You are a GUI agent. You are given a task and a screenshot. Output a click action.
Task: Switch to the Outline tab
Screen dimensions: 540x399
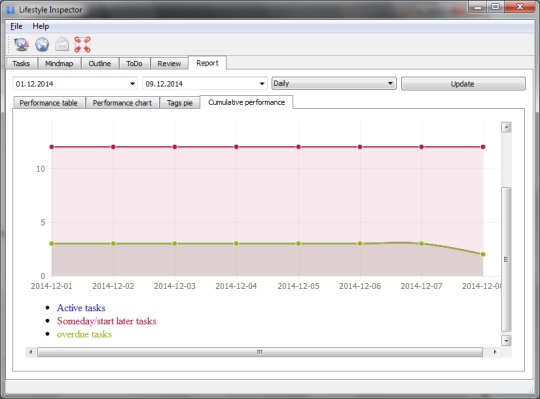click(x=100, y=64)
